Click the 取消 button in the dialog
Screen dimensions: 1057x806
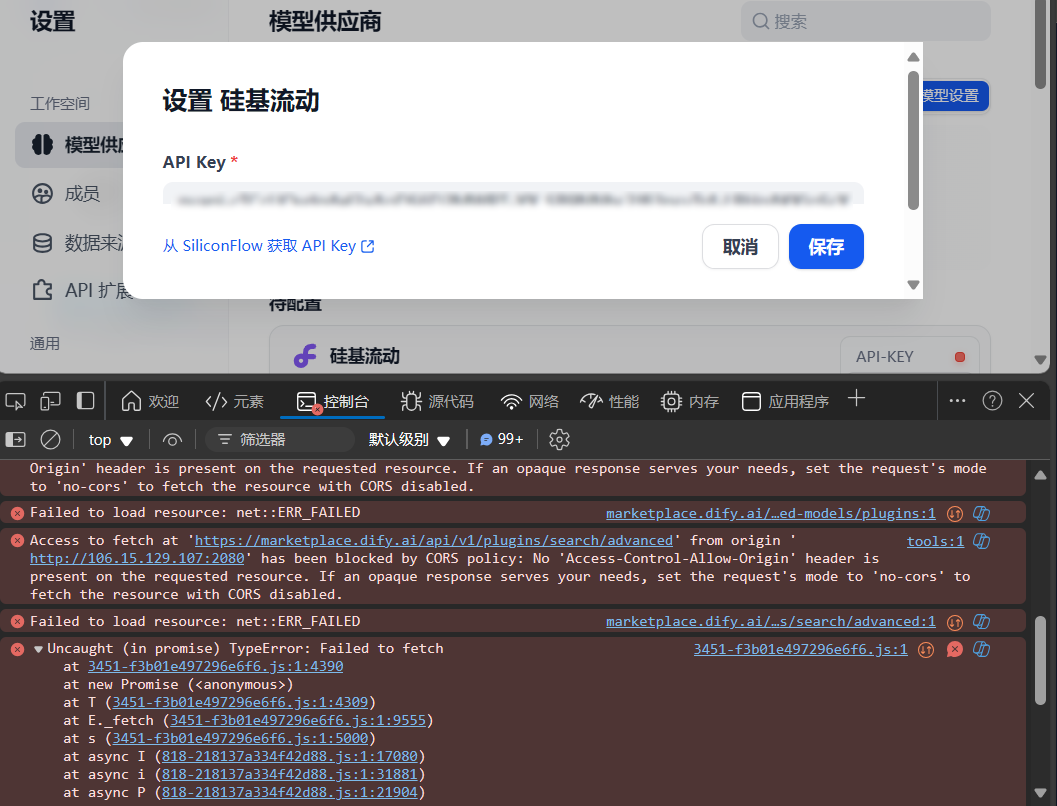pos(740,247)
